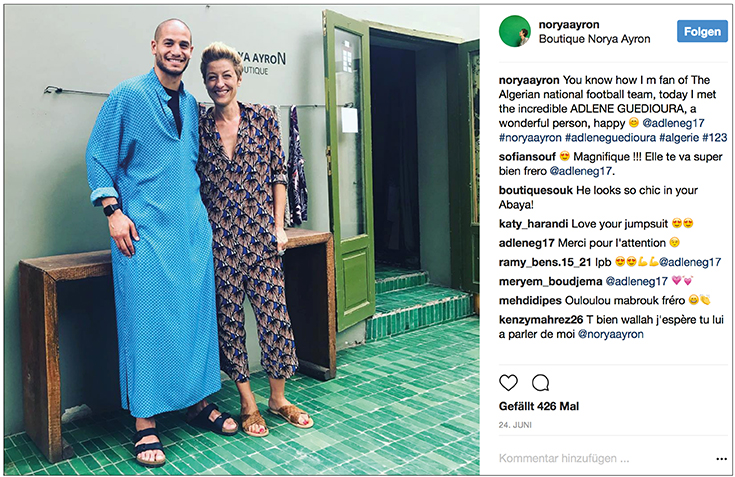View sofiansouf commenter profile
Image resolution: width=735 pixels, height=477 pixels.
coord(527,157)
